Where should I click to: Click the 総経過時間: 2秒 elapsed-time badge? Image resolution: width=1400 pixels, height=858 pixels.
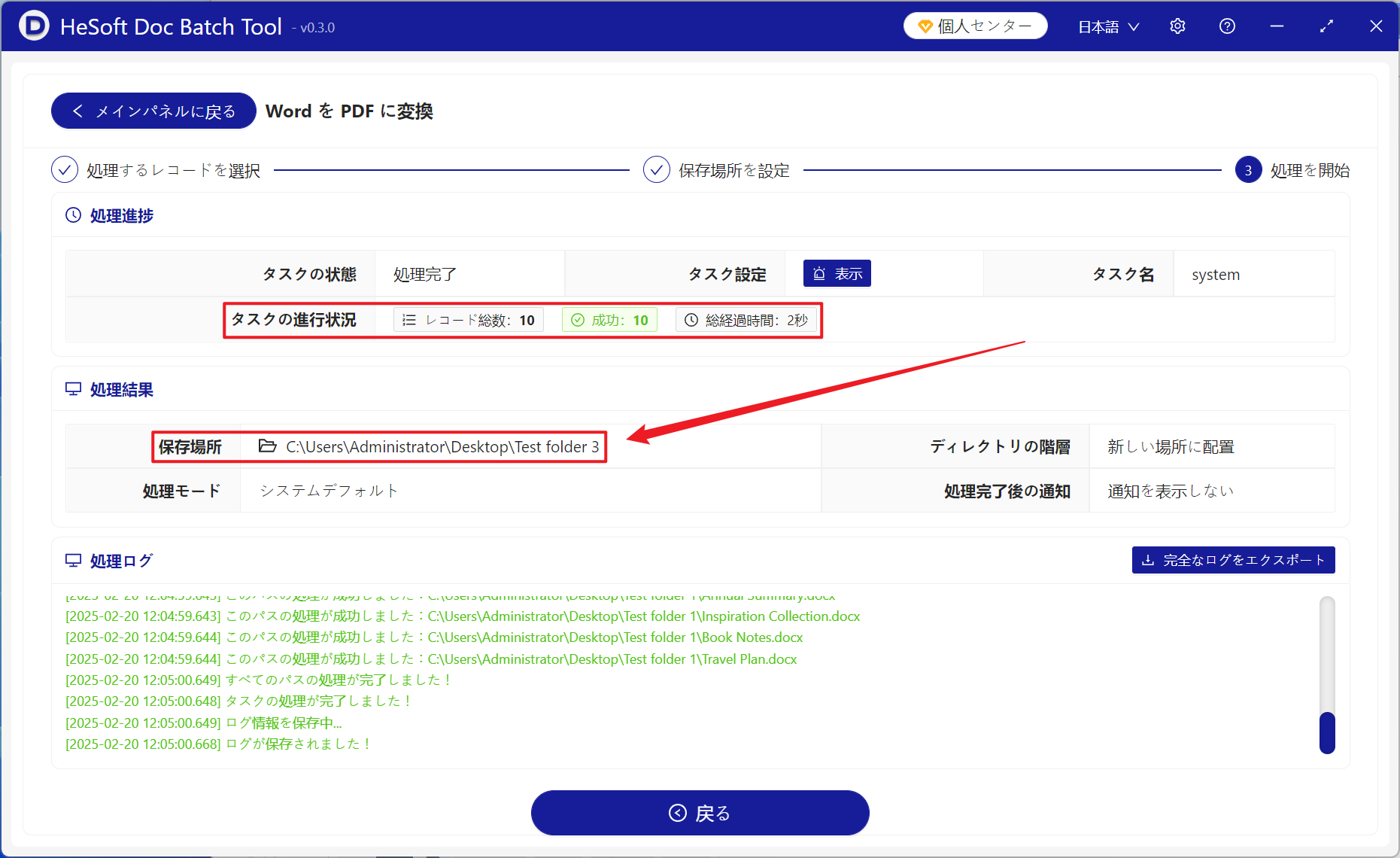click(746, 320)
